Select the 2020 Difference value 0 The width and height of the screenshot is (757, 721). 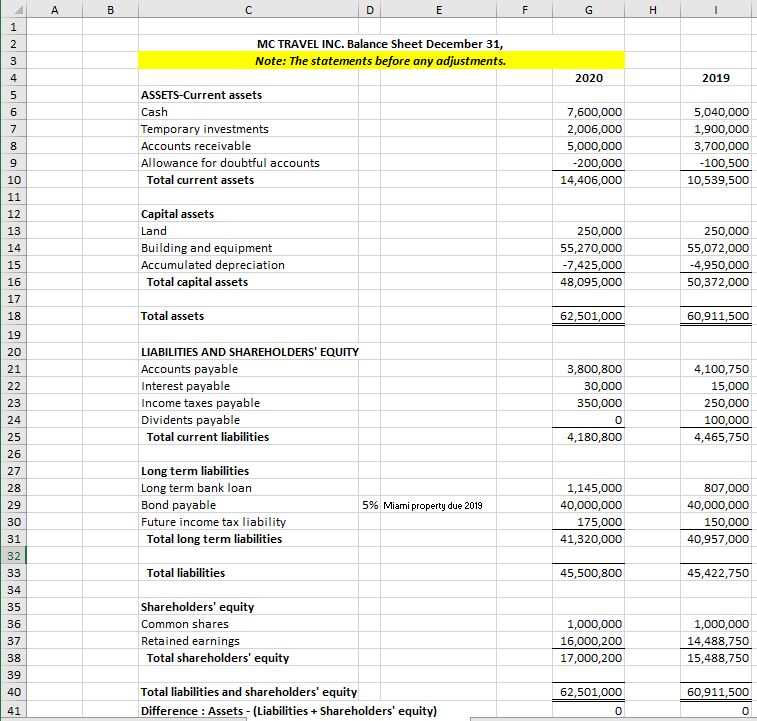(x=589, y=710)
